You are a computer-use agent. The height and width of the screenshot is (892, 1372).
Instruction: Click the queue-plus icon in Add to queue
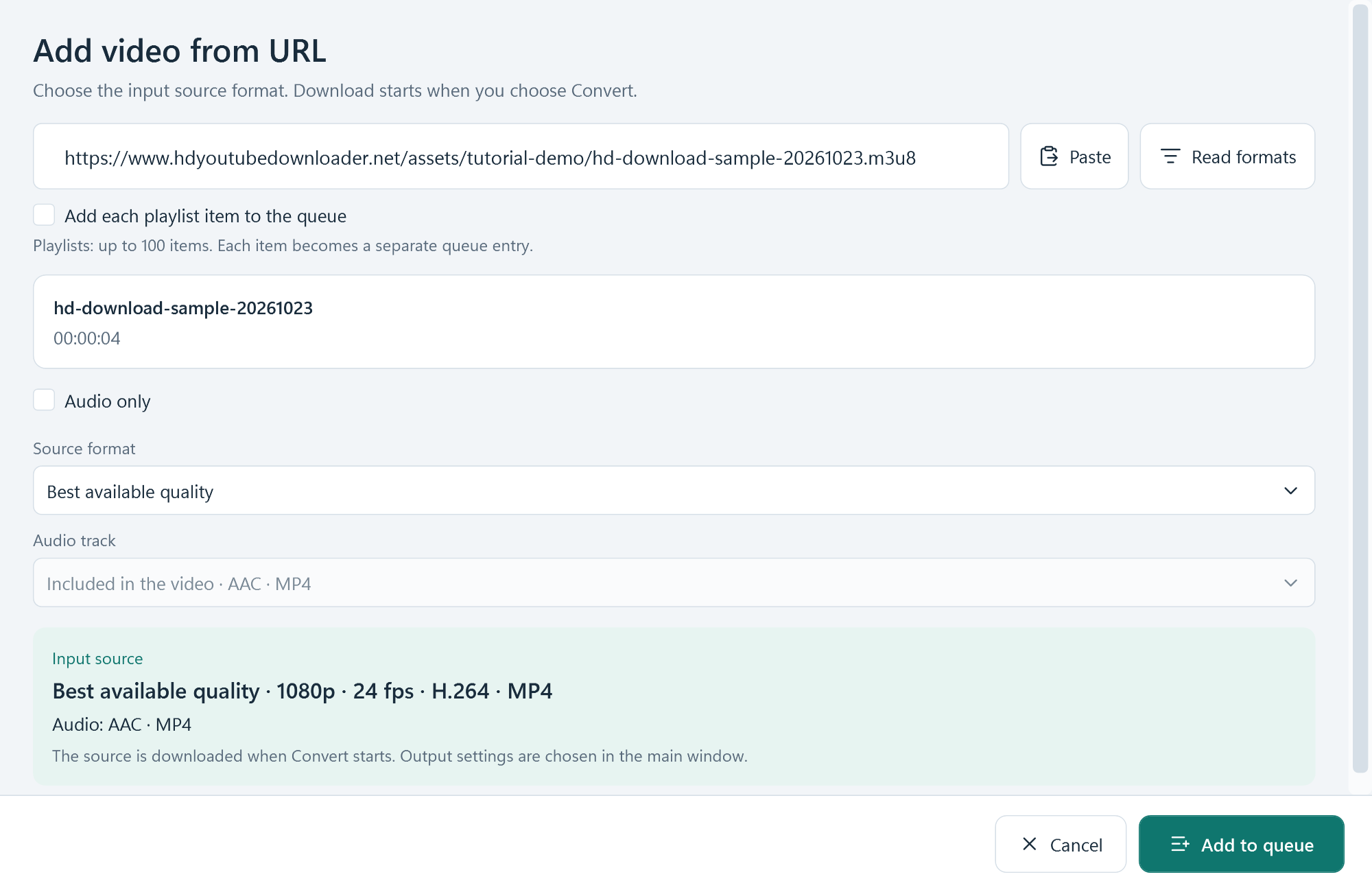pyautogui.click(x=1180, y=844)
